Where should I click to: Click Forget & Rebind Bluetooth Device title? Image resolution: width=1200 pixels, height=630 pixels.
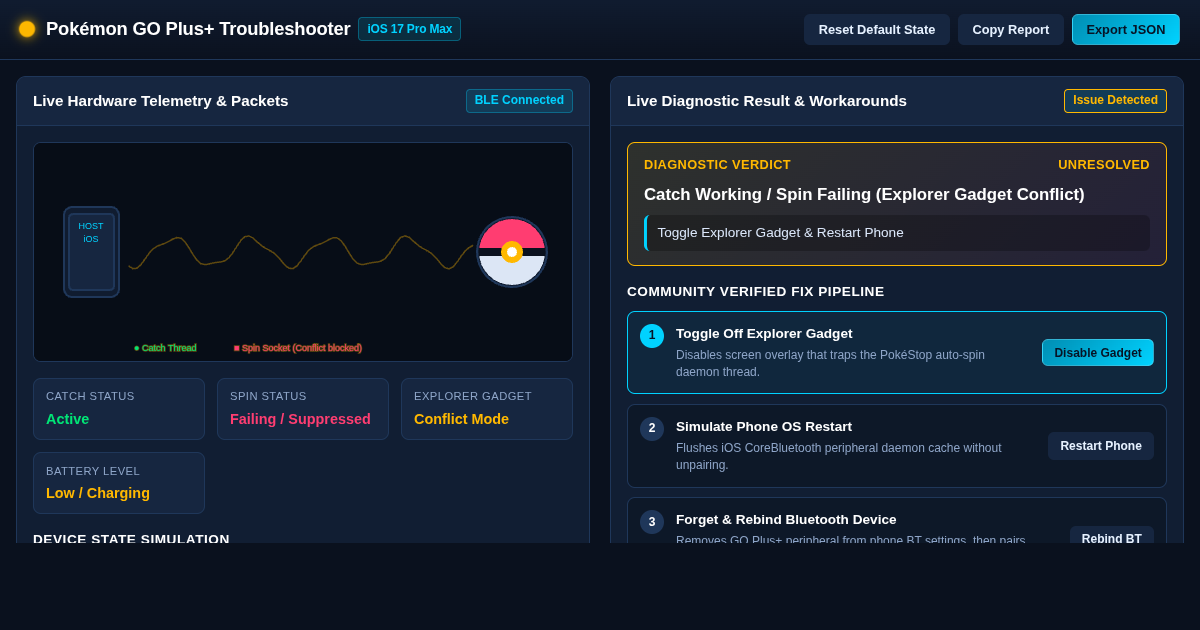(x=786, y=520)
